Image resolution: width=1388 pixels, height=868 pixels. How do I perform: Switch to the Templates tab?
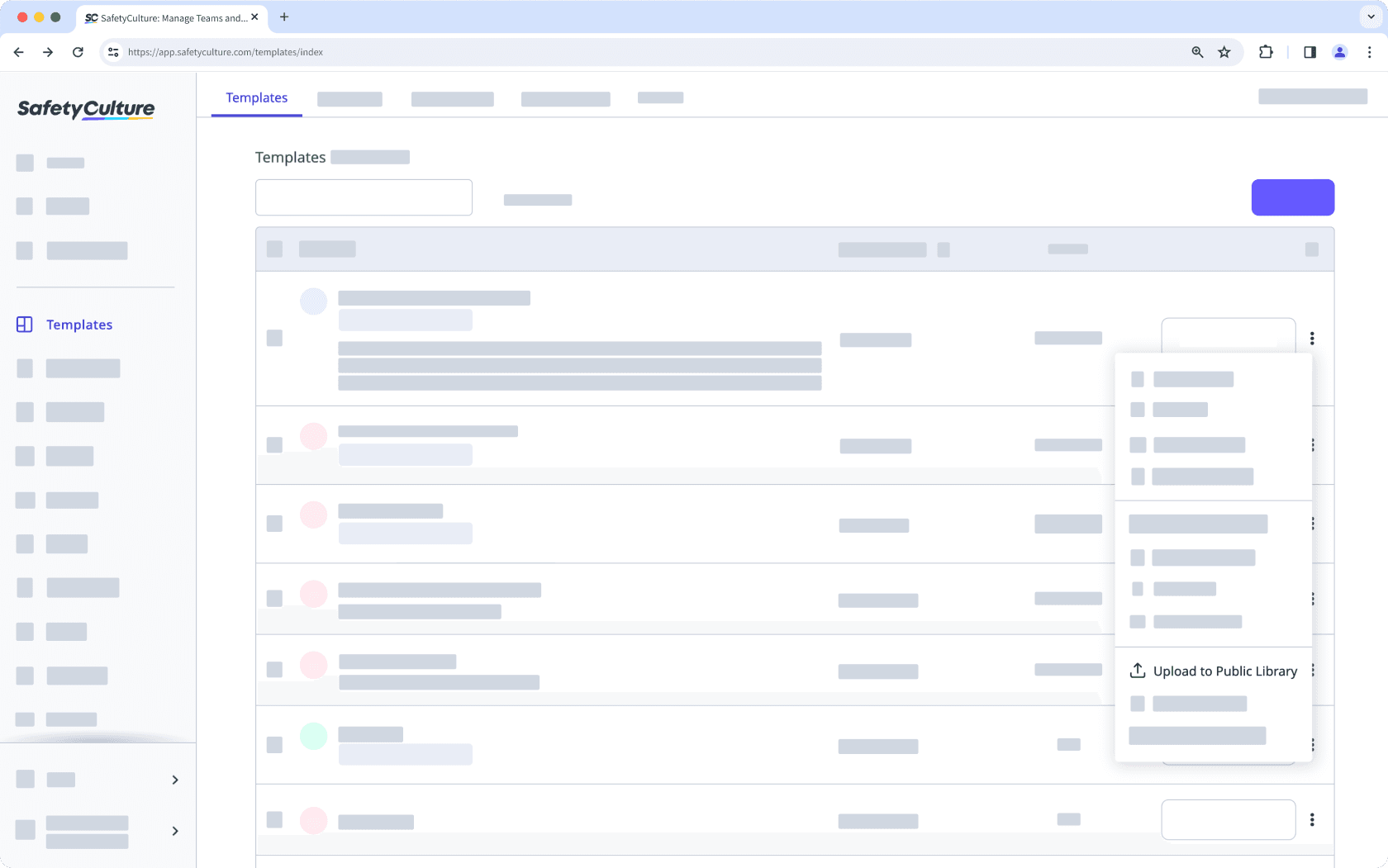coord(257,97)
